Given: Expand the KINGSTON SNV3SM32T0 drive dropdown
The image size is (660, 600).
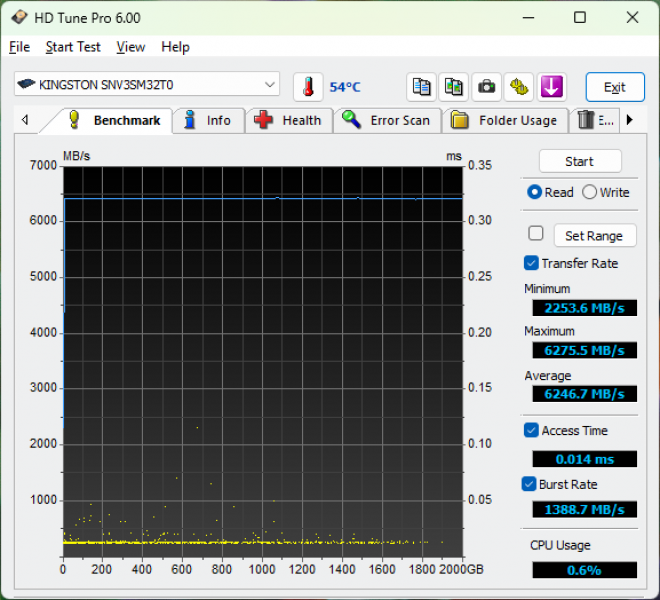Looking at the screenshot, I should coord(269,85).
